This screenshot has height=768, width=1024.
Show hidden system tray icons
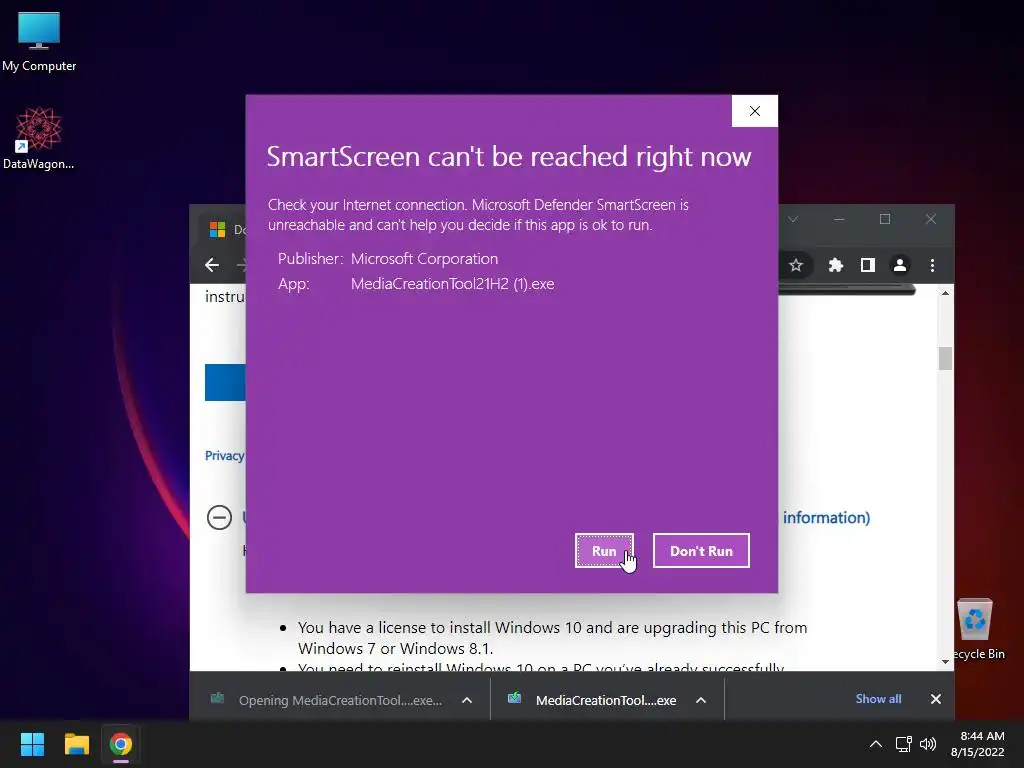(876, 744)
